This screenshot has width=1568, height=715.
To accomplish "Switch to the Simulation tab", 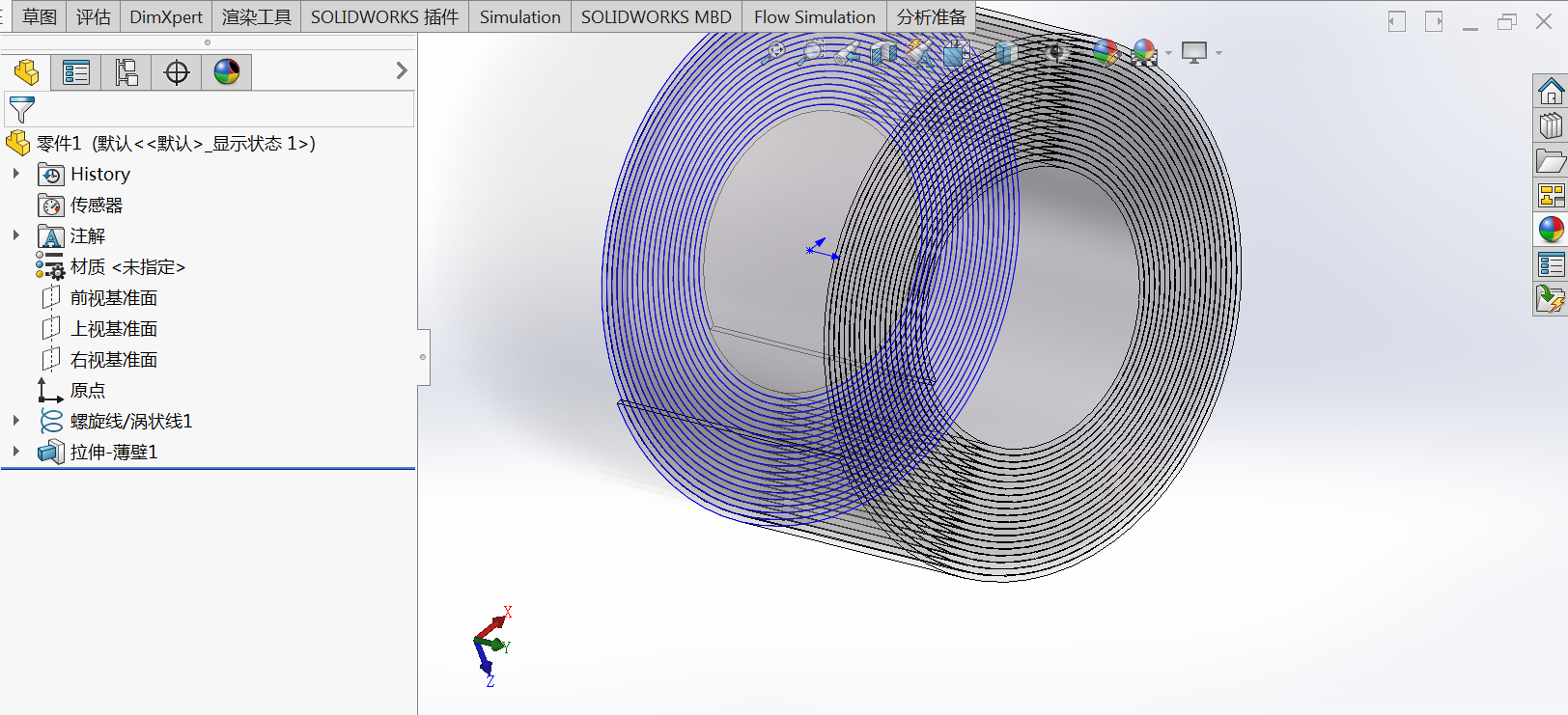I will tap(519, 16).
